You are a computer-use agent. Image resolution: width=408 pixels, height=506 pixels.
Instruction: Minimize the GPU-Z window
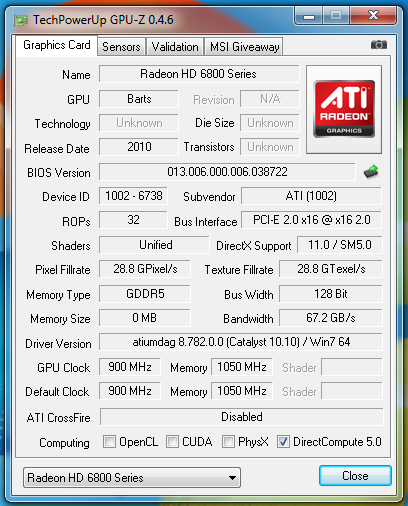(309, 16)
